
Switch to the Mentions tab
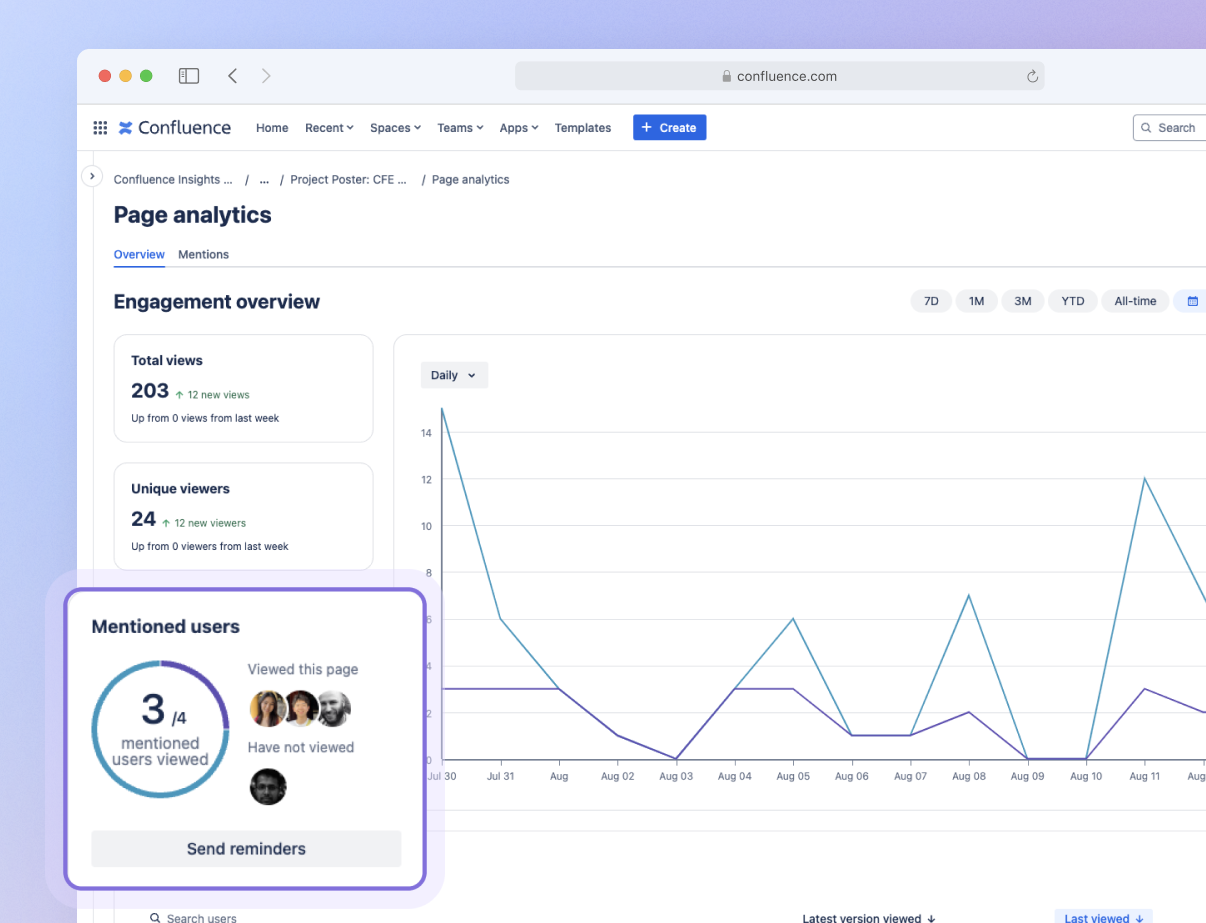point(203,254)
